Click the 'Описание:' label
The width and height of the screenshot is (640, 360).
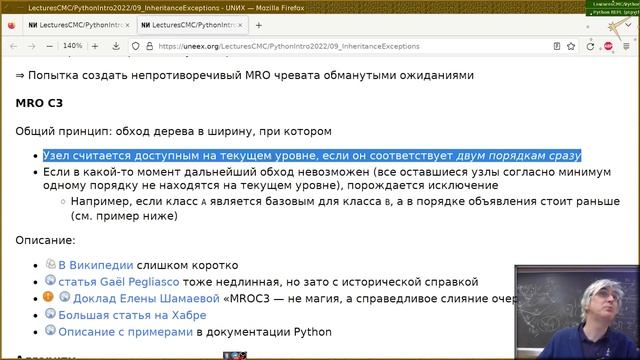(x=45, y=240)
